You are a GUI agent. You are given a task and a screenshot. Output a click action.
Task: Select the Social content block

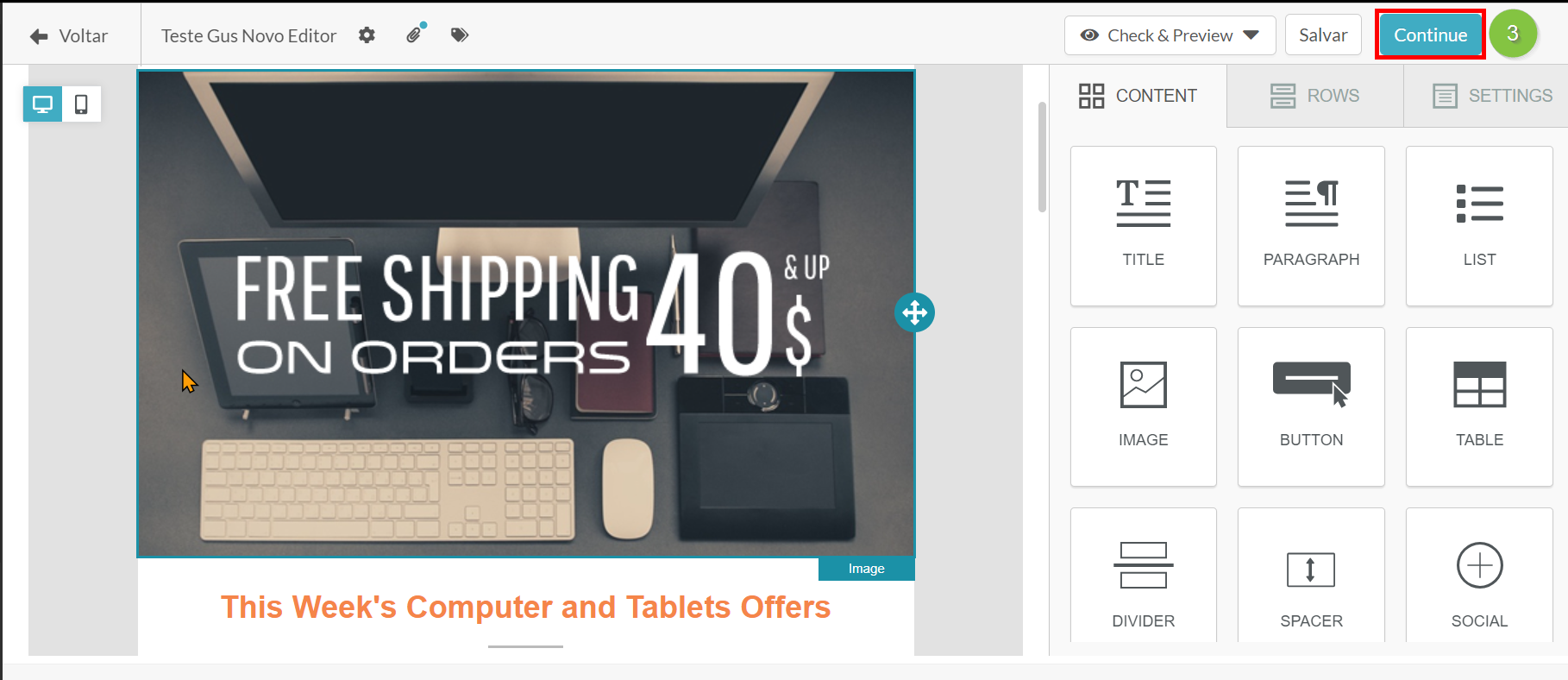tap(1479, 576)
